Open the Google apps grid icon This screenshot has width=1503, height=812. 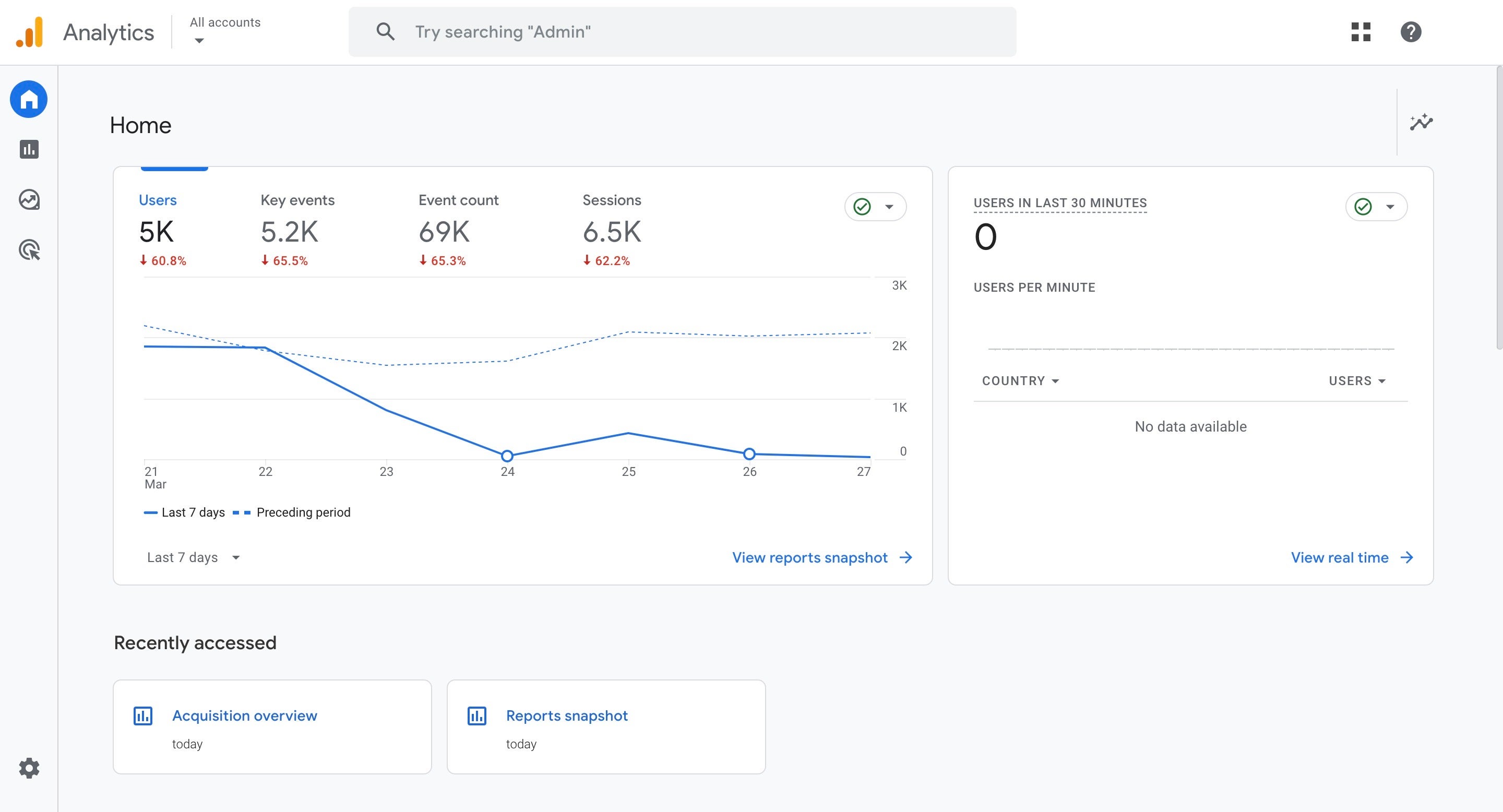point(1362,31)
